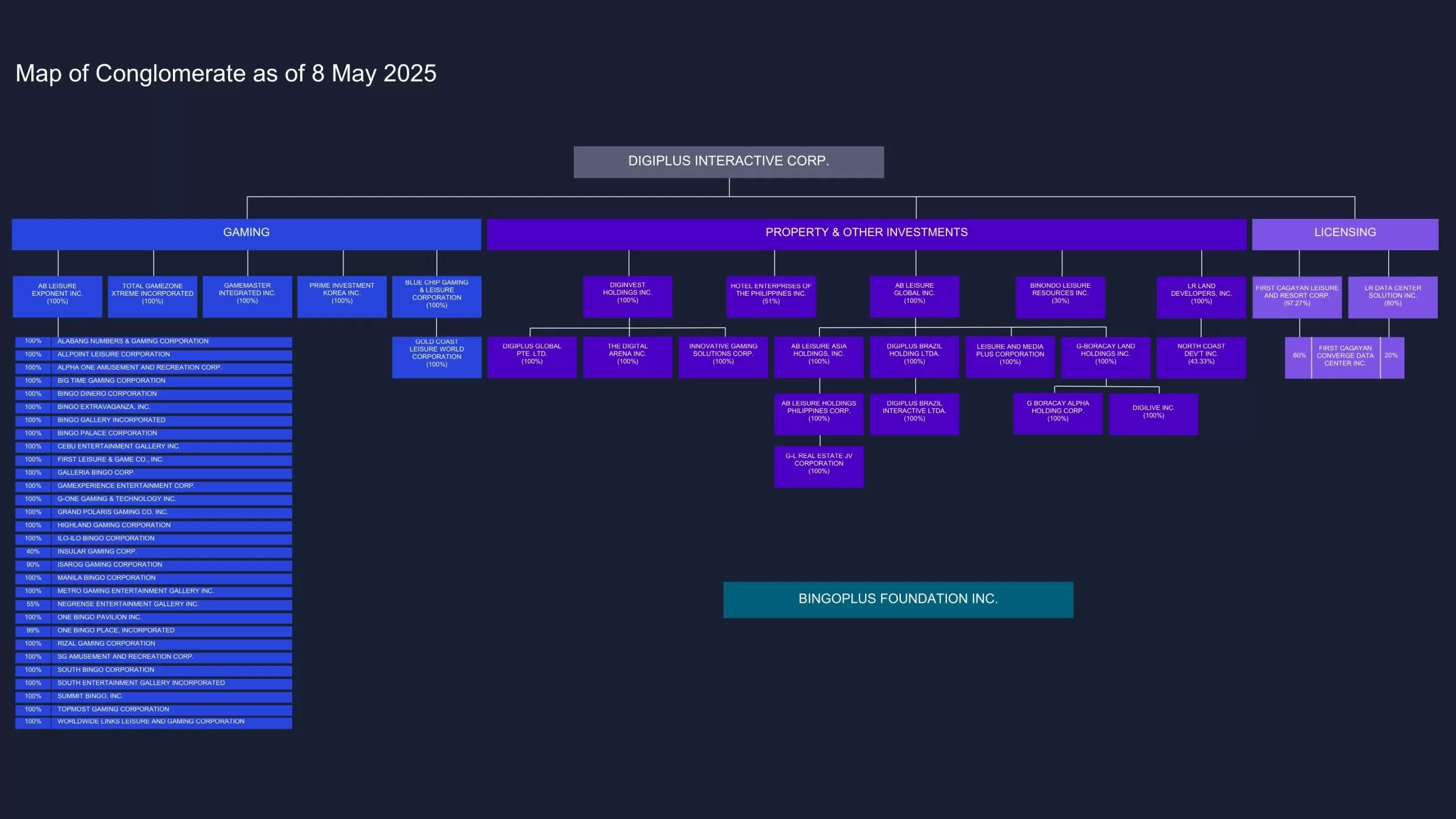1456x819 pixels.
Task: Select LR Data Center Solution Inc. box
Action: point(1393,297)
